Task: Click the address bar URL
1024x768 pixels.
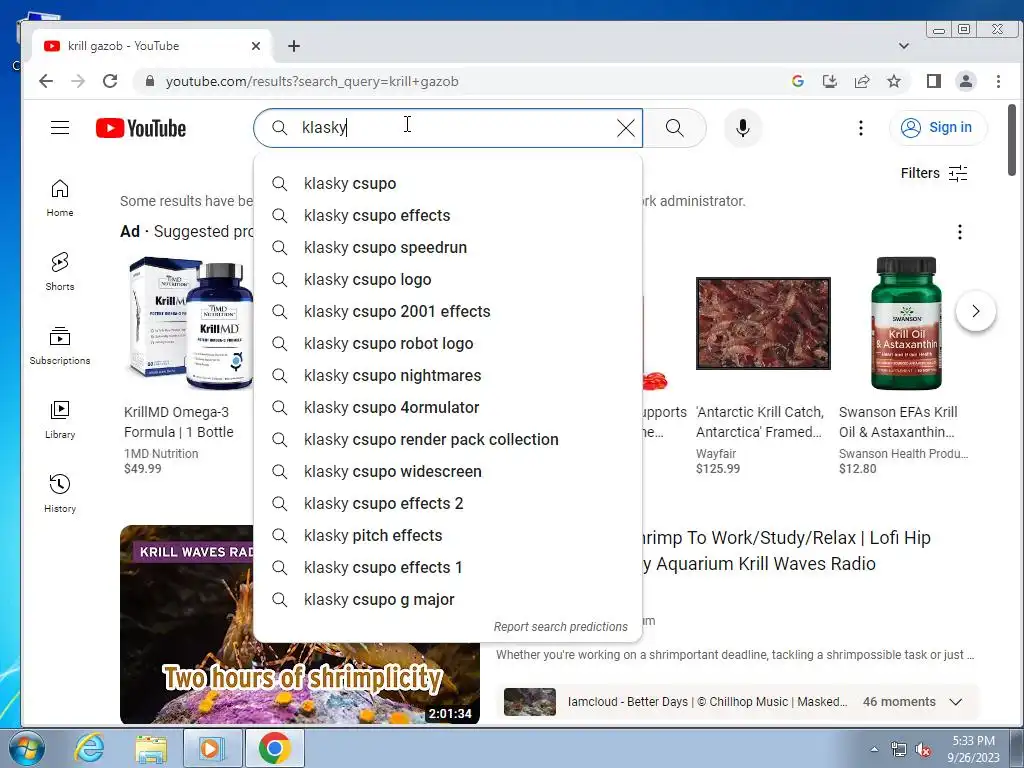Action: 312,82
